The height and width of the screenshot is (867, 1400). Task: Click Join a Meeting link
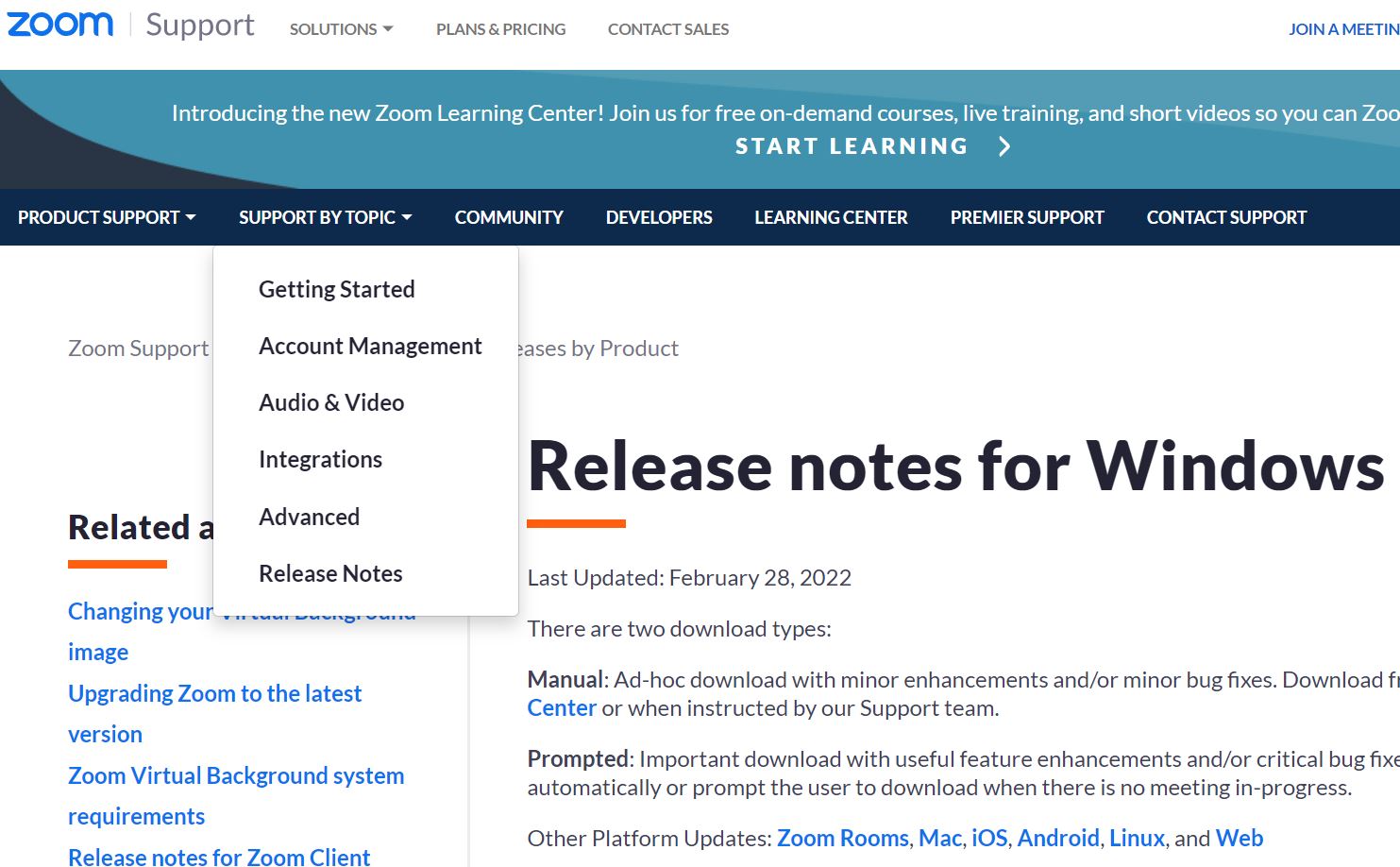pyautogui.click(x=1344, y=29)
